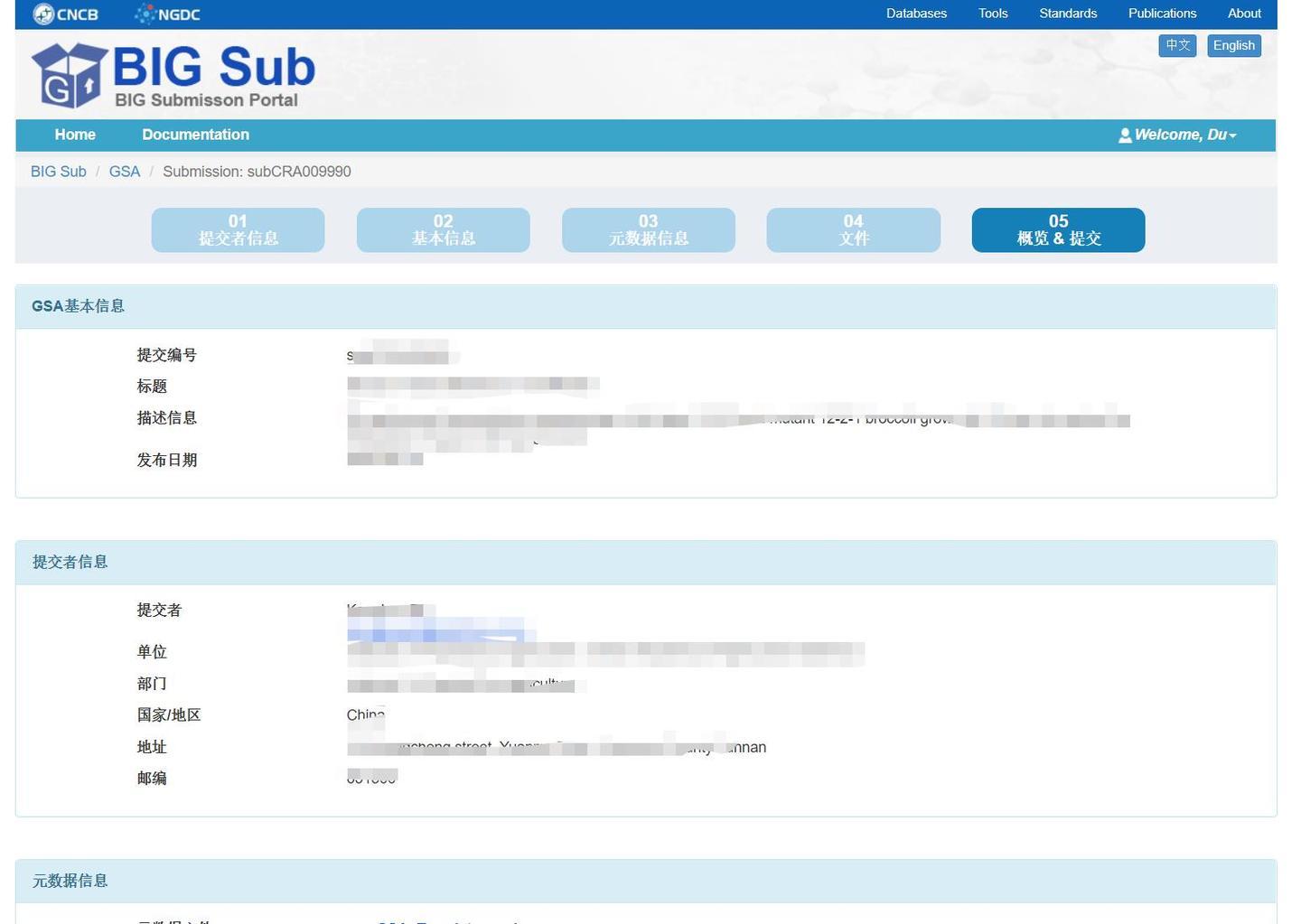Open the Tools menu
The height and width of the screenshot is (924, 1301).
tap(993, 14)
